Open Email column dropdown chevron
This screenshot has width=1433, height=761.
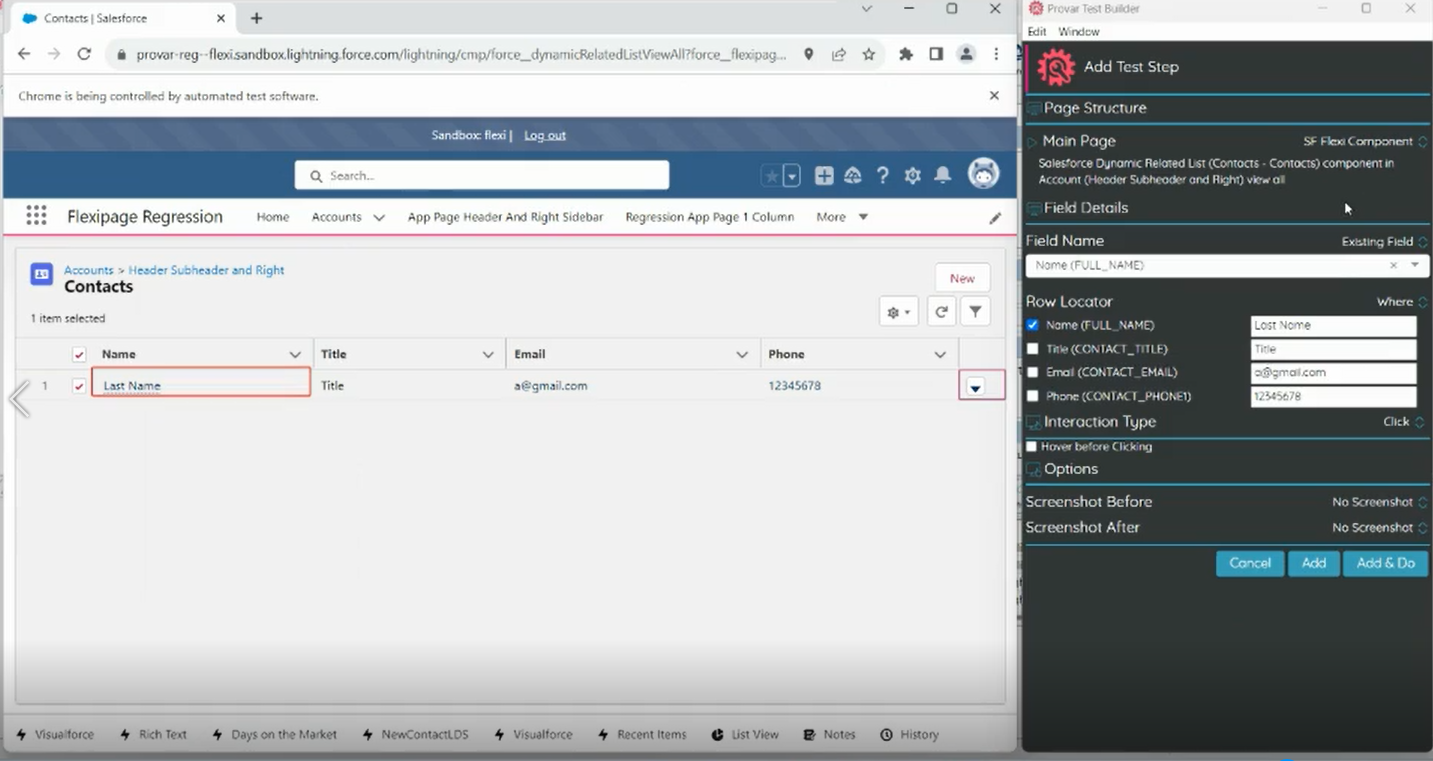click(x=742, y=355)
